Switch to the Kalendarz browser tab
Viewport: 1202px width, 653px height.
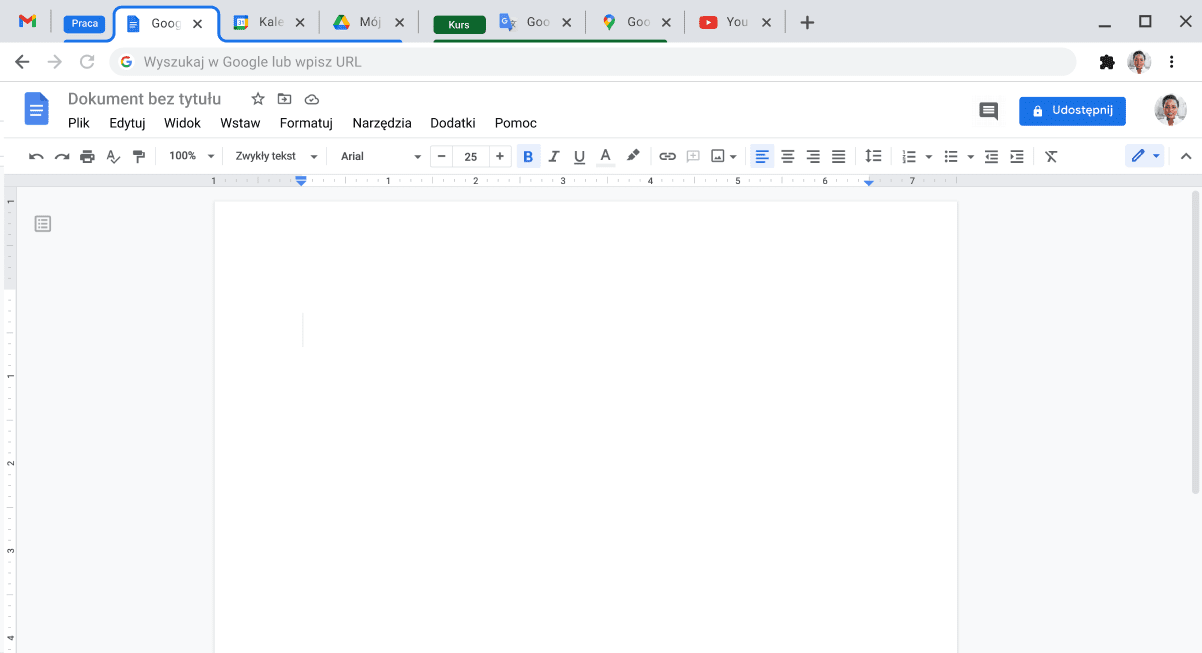click(x=269, y=22)
